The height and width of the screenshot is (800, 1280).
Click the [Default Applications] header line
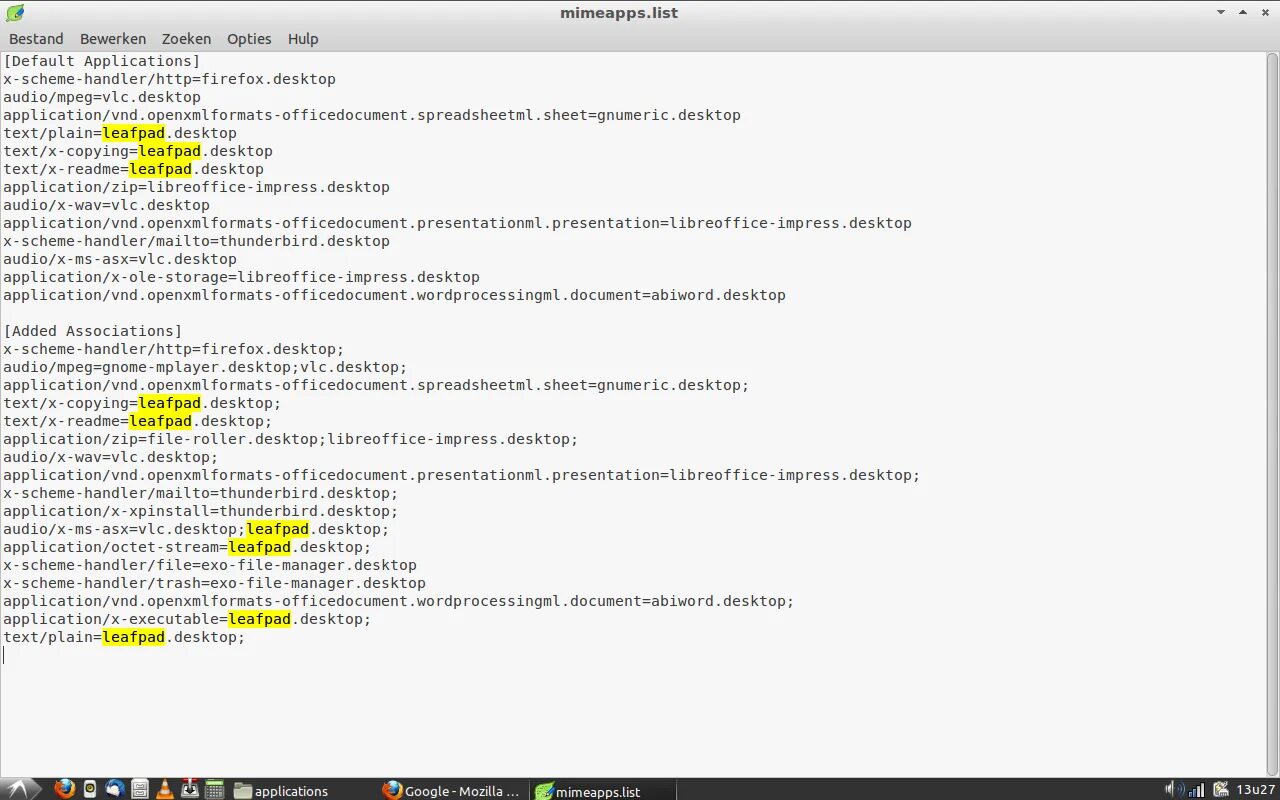102,61
